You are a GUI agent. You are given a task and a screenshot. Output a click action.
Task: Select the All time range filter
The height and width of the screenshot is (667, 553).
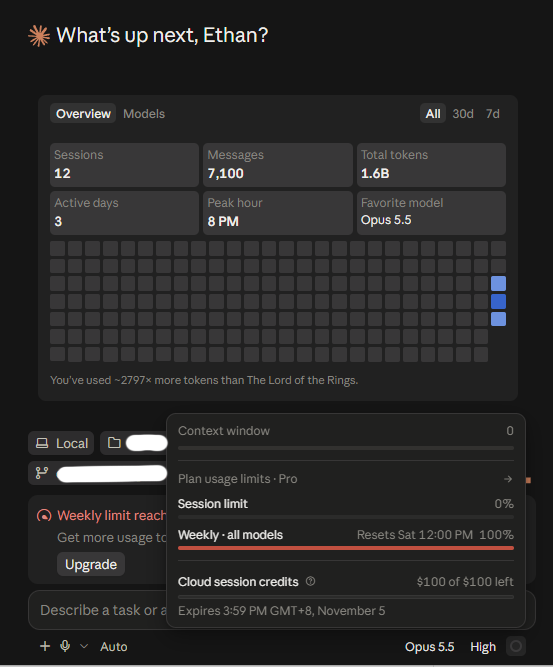click(x=433, y=114)
